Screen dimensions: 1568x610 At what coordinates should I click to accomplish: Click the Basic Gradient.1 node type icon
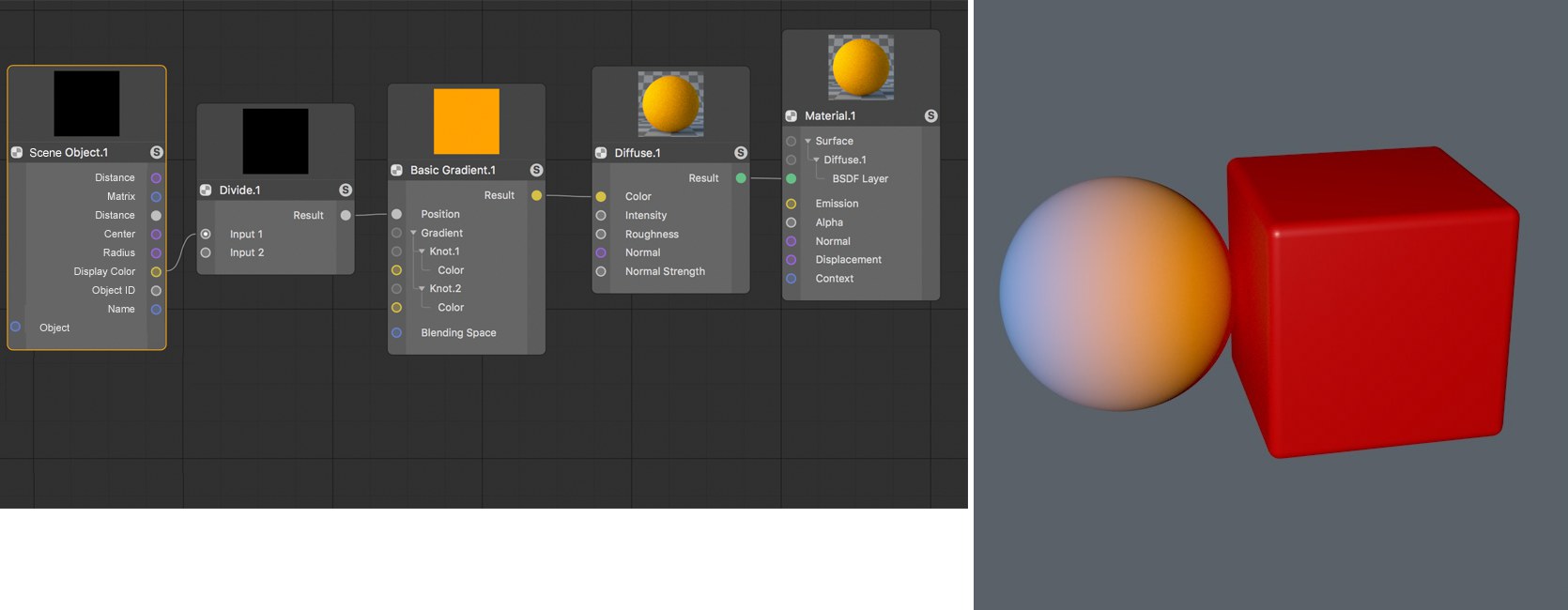(x=397, y=170)
